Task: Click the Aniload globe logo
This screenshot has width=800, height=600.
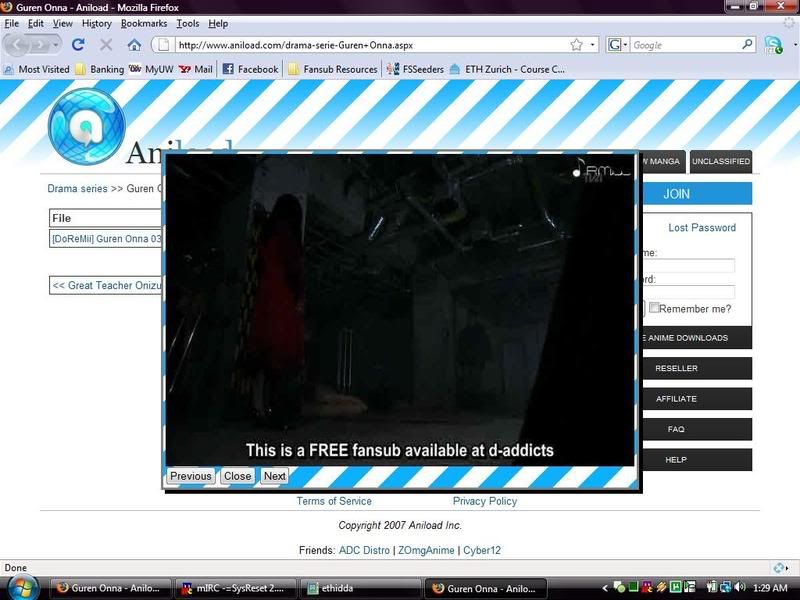Action: tap(86, 126)
